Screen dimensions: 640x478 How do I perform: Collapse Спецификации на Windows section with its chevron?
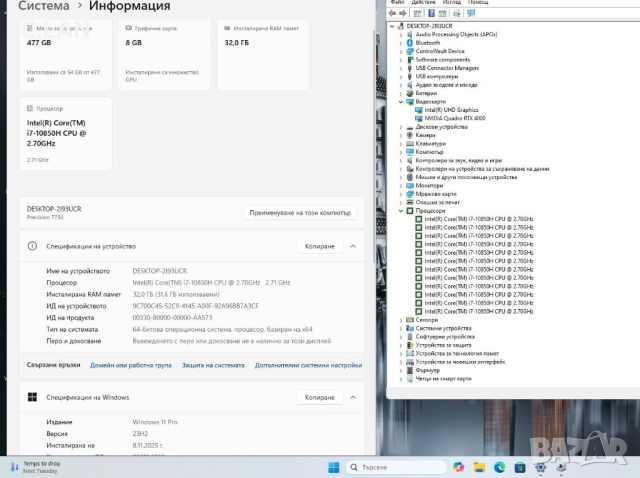tap(353, 397)
